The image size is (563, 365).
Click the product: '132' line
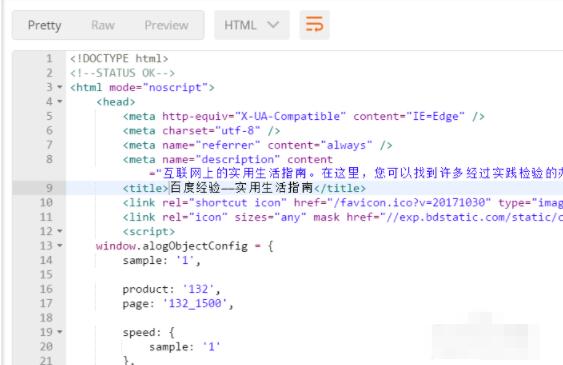point(171,289)
